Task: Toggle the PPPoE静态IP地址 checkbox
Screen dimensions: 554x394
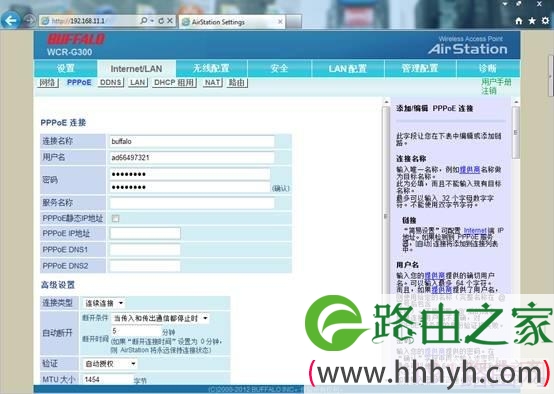Action: coord(116,218)
